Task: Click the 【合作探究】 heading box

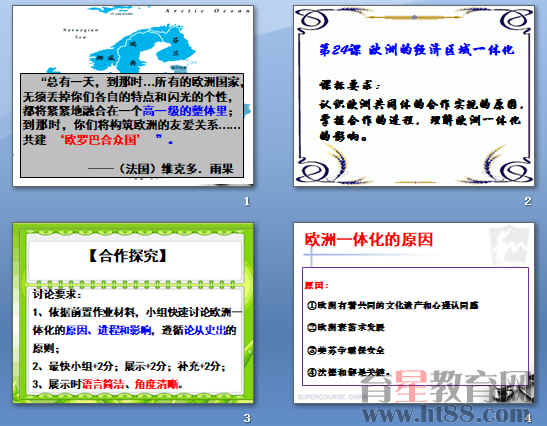Action: (134, 257)
